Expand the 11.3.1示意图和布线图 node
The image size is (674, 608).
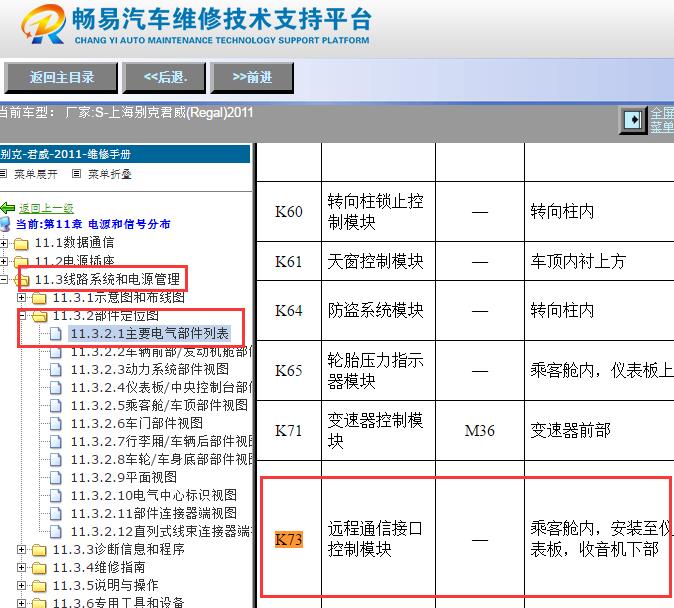coord(21,298)
